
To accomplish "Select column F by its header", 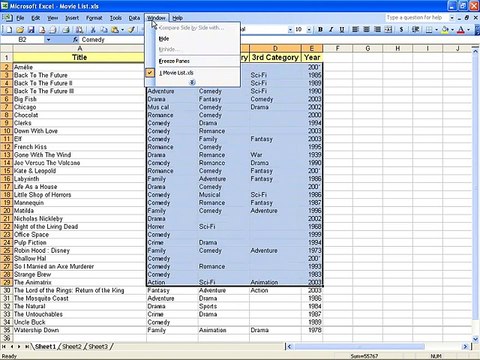I will click(x=338, y=49).
